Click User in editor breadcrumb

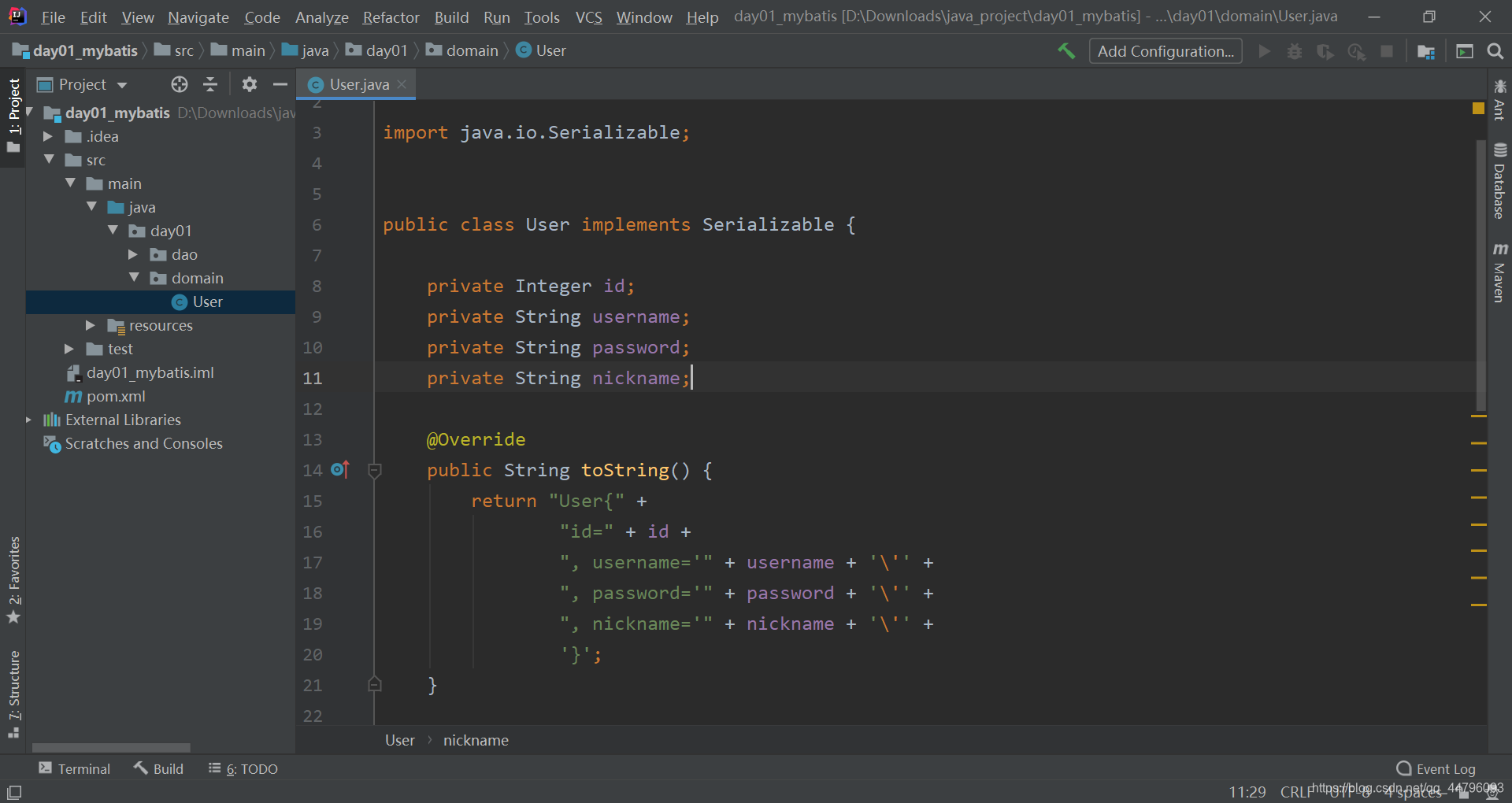(x=400, y=740)
